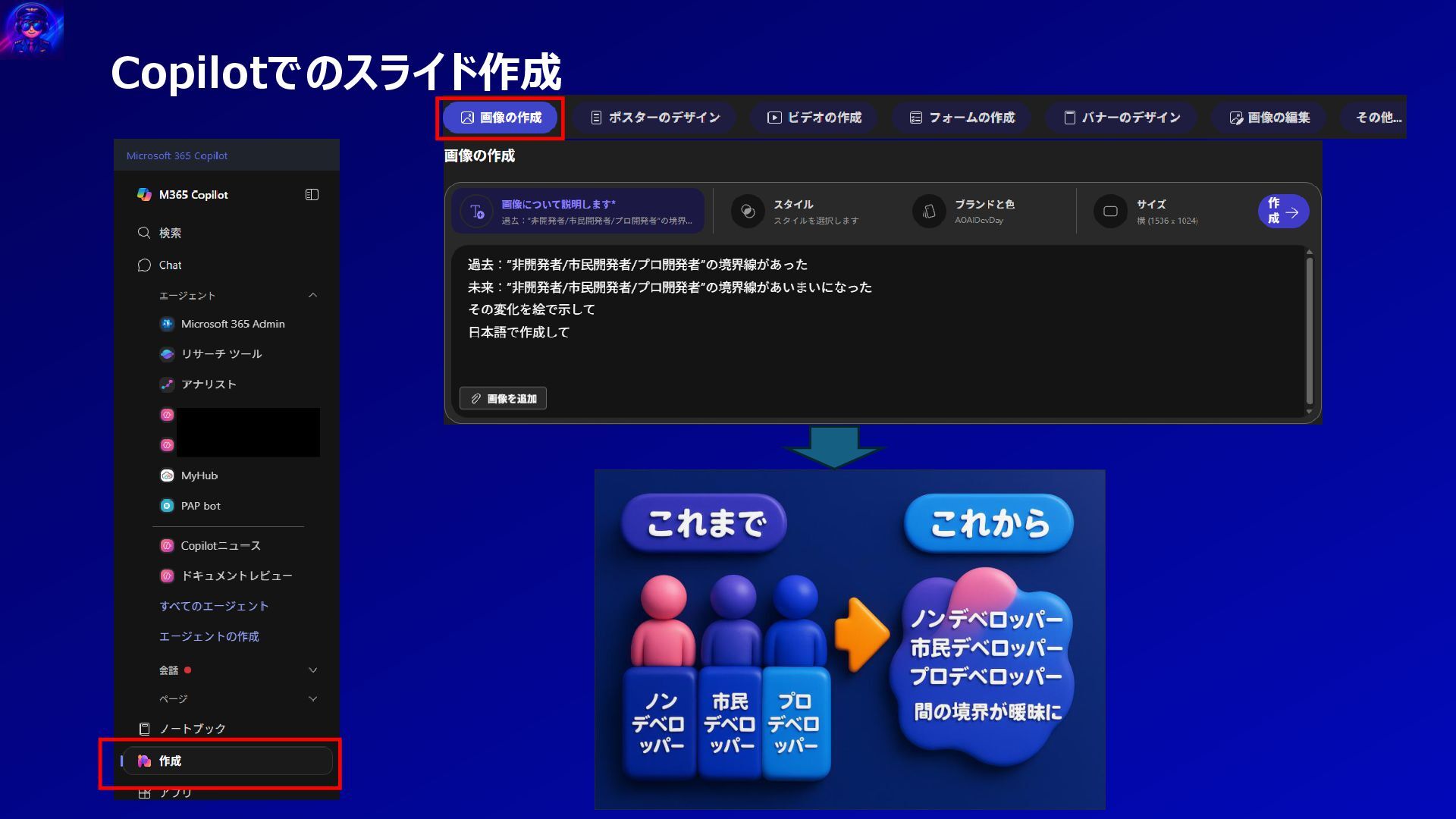
Task: Click the 画像について説明します field
Action: pos(578,212)
